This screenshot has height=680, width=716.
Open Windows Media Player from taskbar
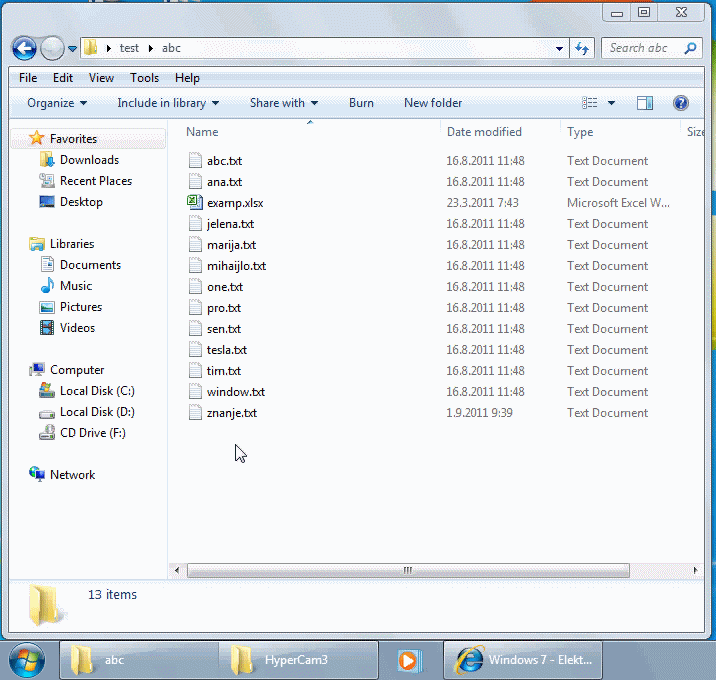click(407, 660)
